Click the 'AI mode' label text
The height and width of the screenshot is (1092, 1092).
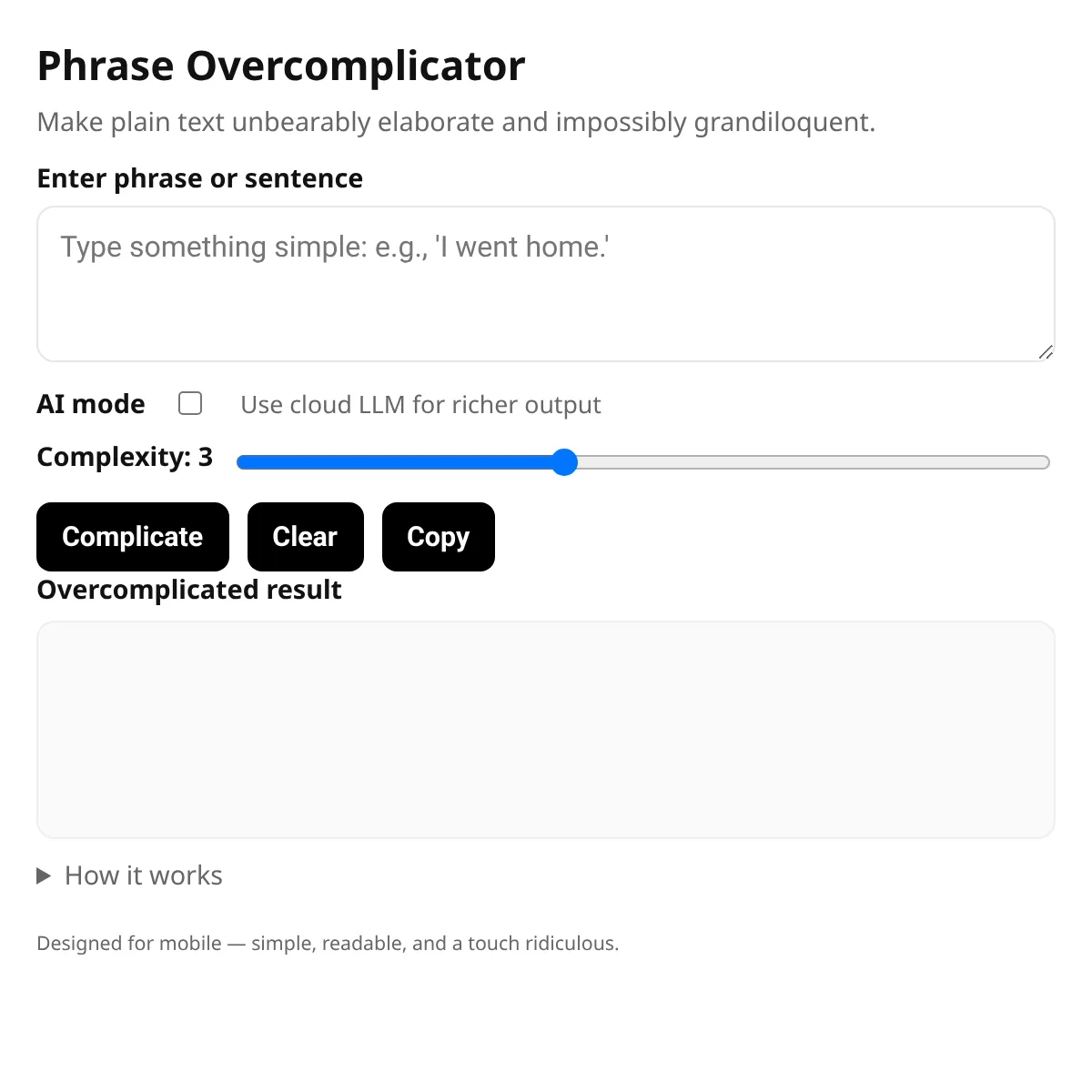tap(91, 404)
